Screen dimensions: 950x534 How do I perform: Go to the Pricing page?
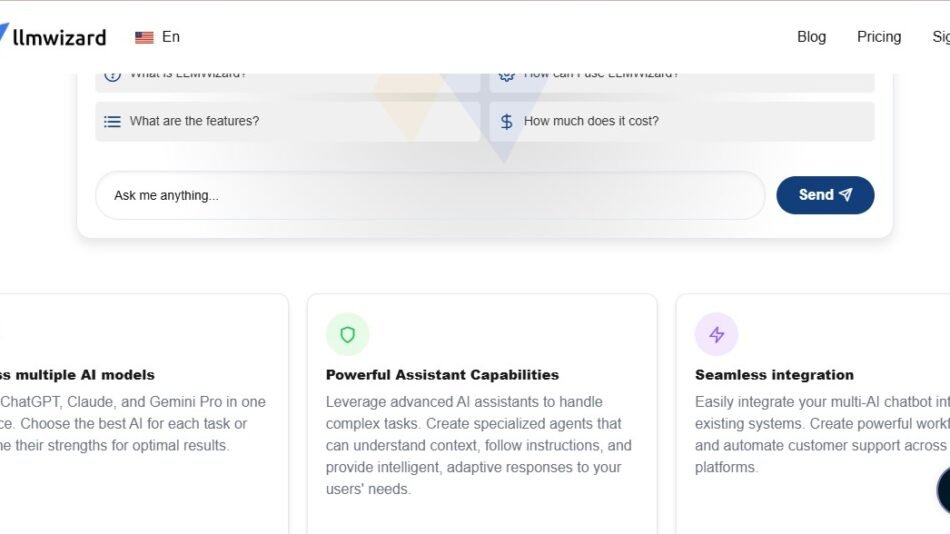coord(878,37)
